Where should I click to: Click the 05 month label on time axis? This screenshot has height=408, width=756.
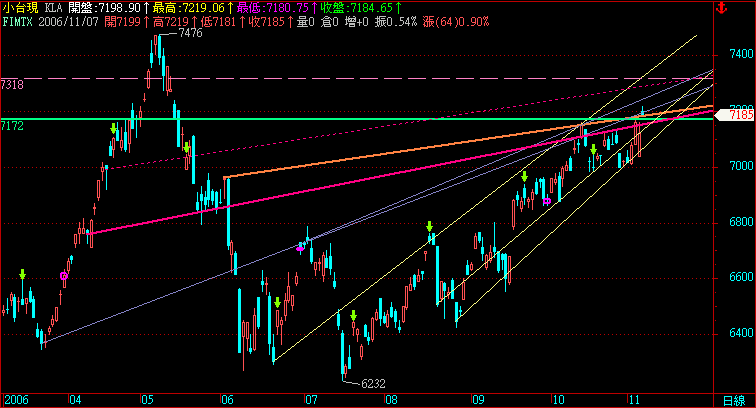pos(146,398)
